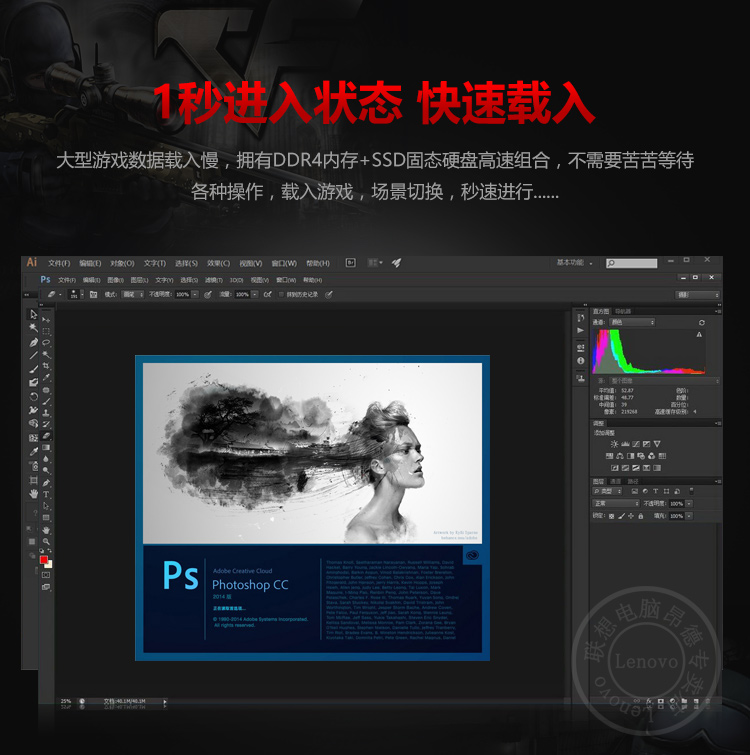Select Illustrator's Rotate tool
This screenshot has width=750, height=755.
(33, 396)
